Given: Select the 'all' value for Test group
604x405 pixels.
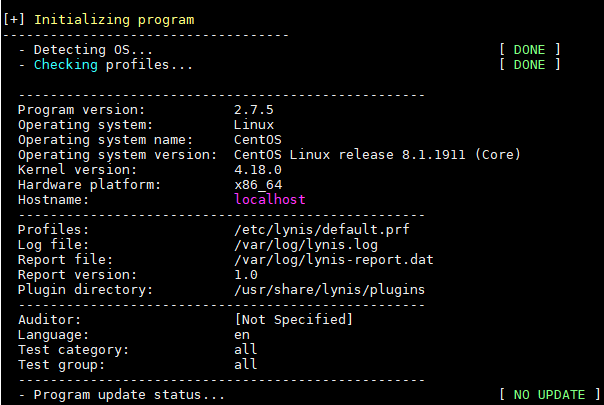Looking at the screenshot, I should (246, 365).
